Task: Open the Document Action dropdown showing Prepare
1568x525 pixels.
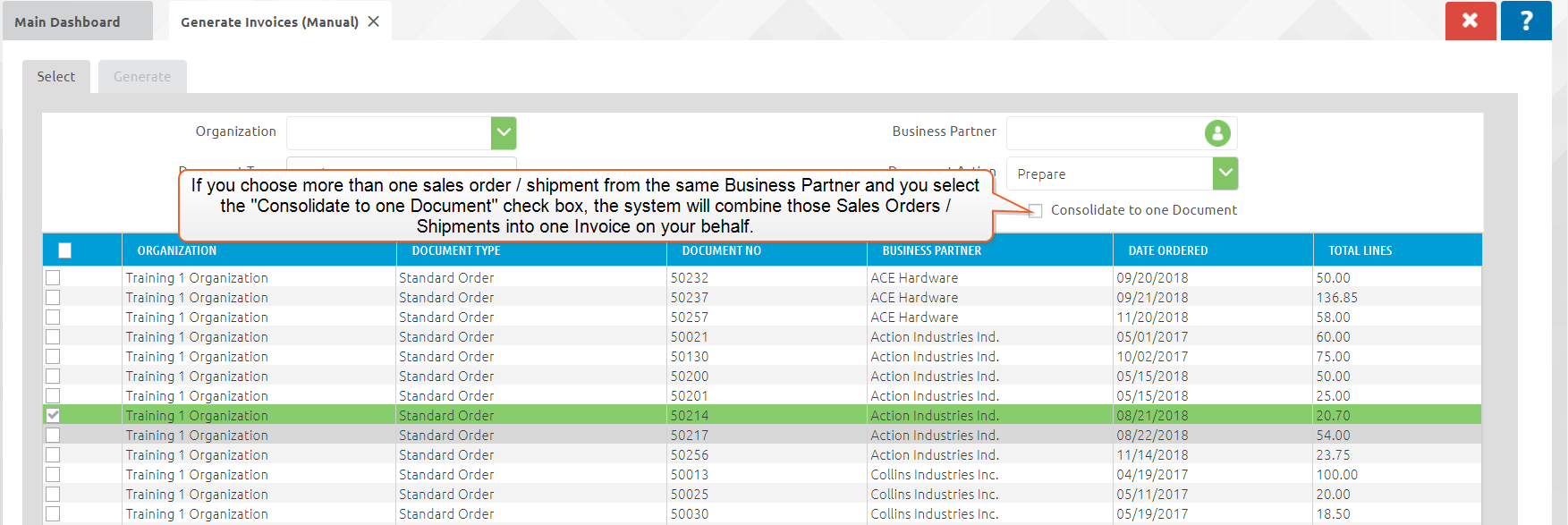Action: pos(1225,174)
